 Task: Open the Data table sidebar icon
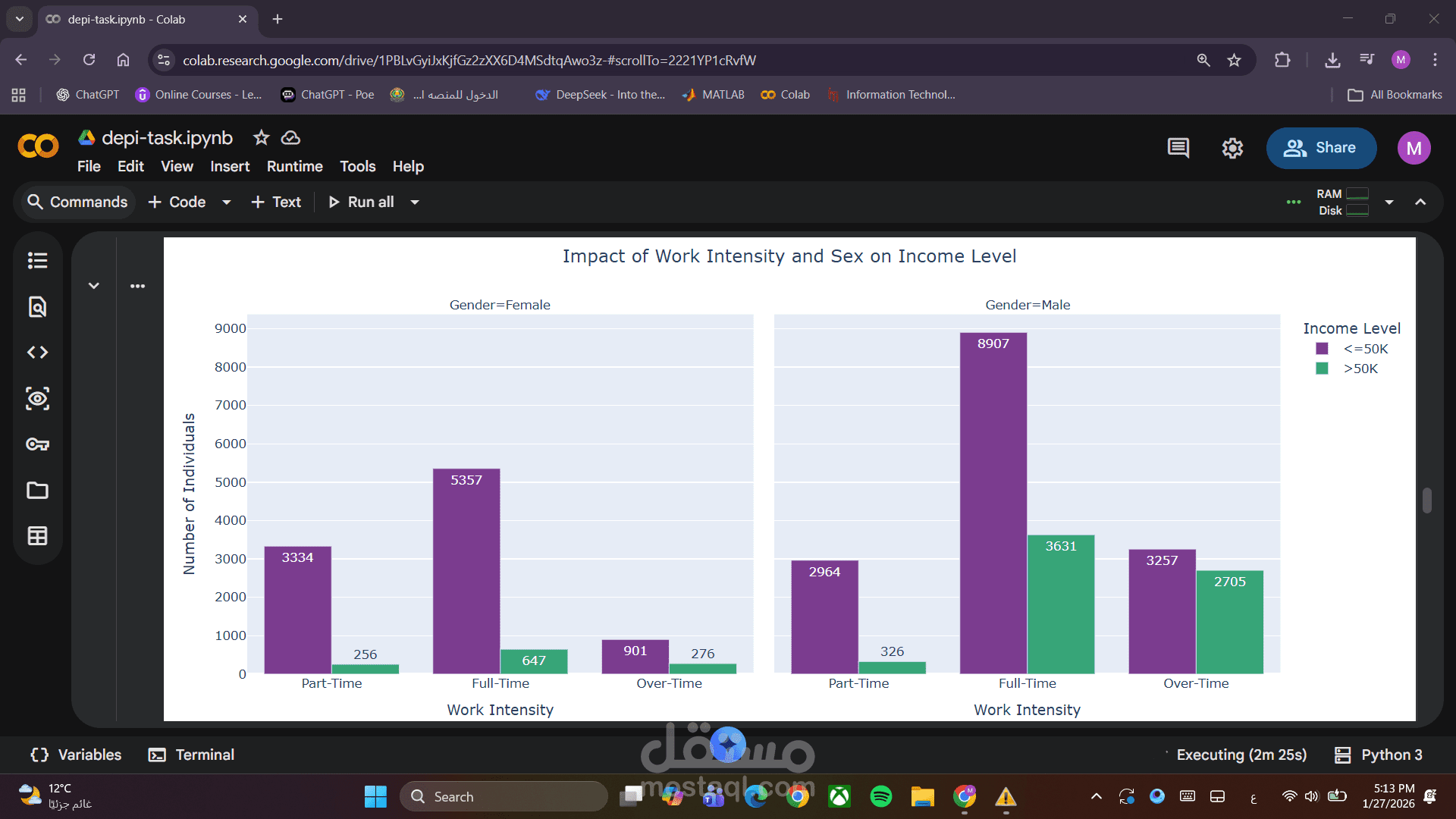pyautogui.click(x=37, y=536)
